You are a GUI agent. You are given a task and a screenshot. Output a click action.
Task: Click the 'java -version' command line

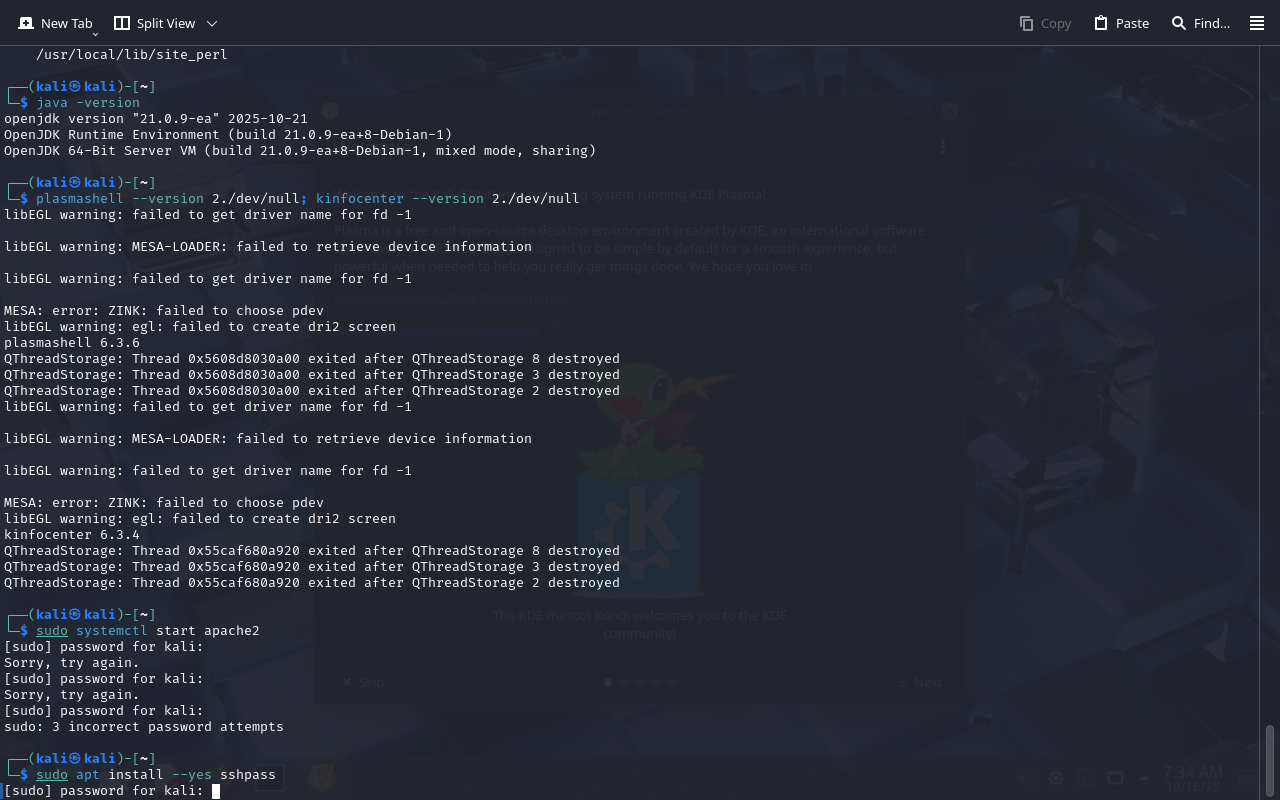(88, 103)
